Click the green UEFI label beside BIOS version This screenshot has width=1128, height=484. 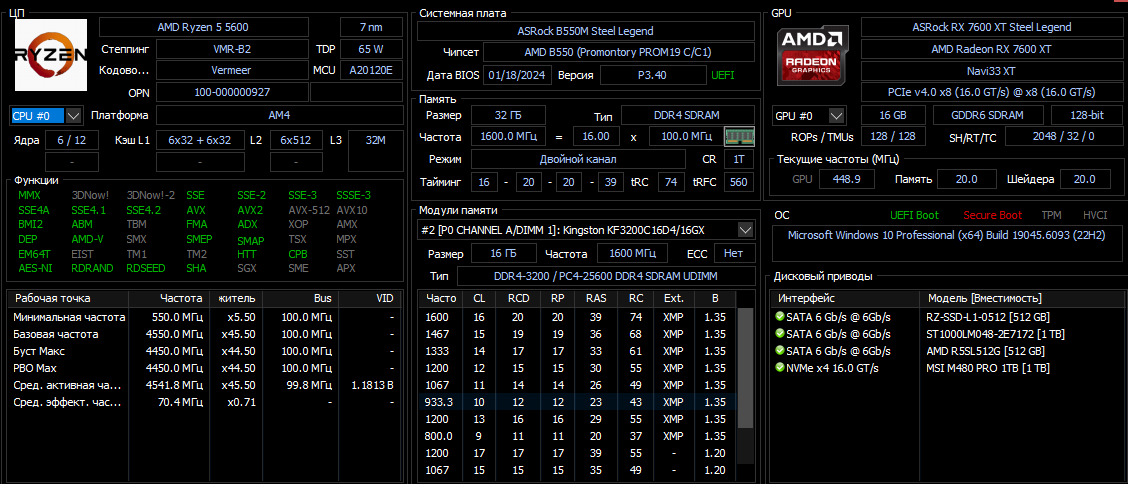[724, 75]
